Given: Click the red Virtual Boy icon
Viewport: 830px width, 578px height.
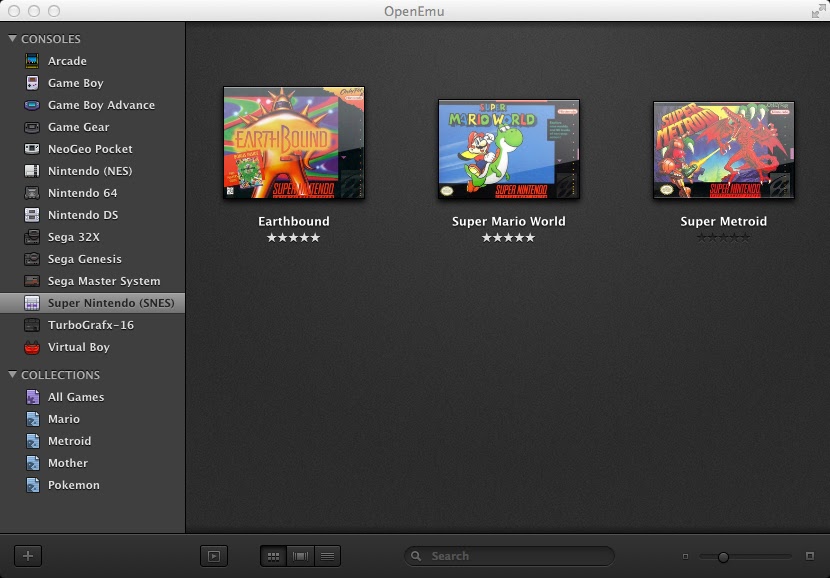Looking at the screenshot, I should tap(32, 347).
